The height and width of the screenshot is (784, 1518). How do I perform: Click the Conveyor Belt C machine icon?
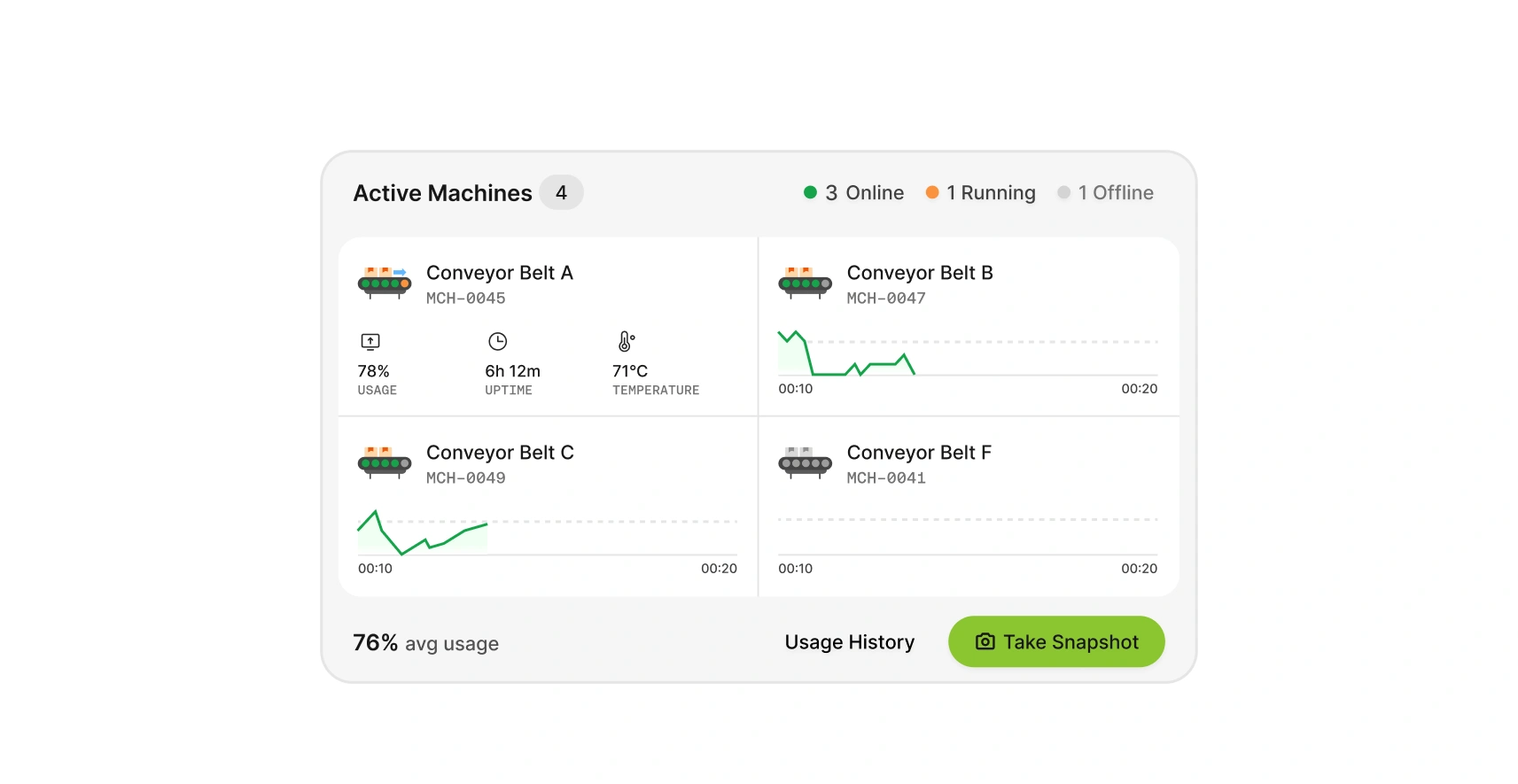click(x=384, y=462)
